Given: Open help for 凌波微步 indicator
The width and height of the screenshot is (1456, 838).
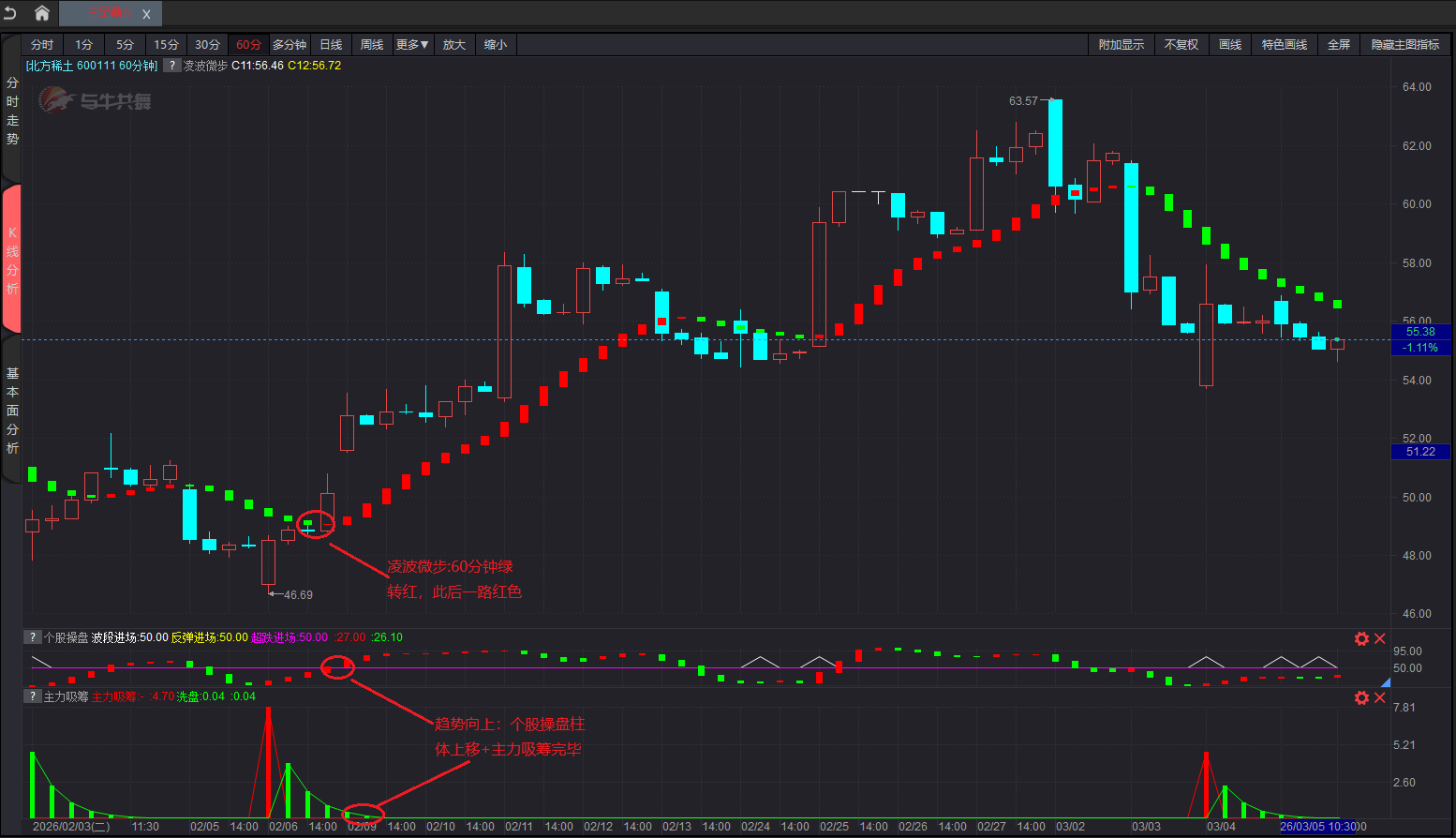Looking at the screenshot, I should pyautogui.click(x=171, y=66).
